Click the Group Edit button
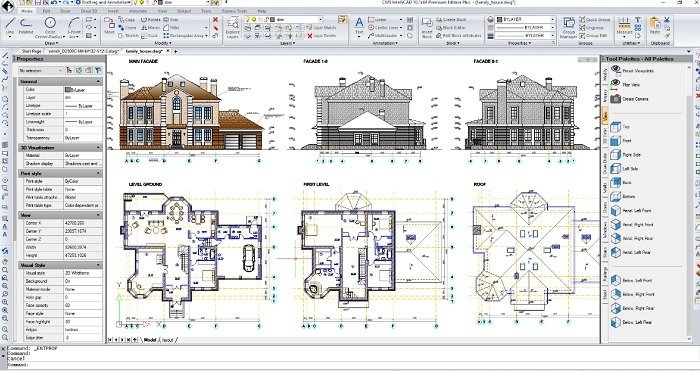The image size is (700, 371). click(x=593, y=35)
